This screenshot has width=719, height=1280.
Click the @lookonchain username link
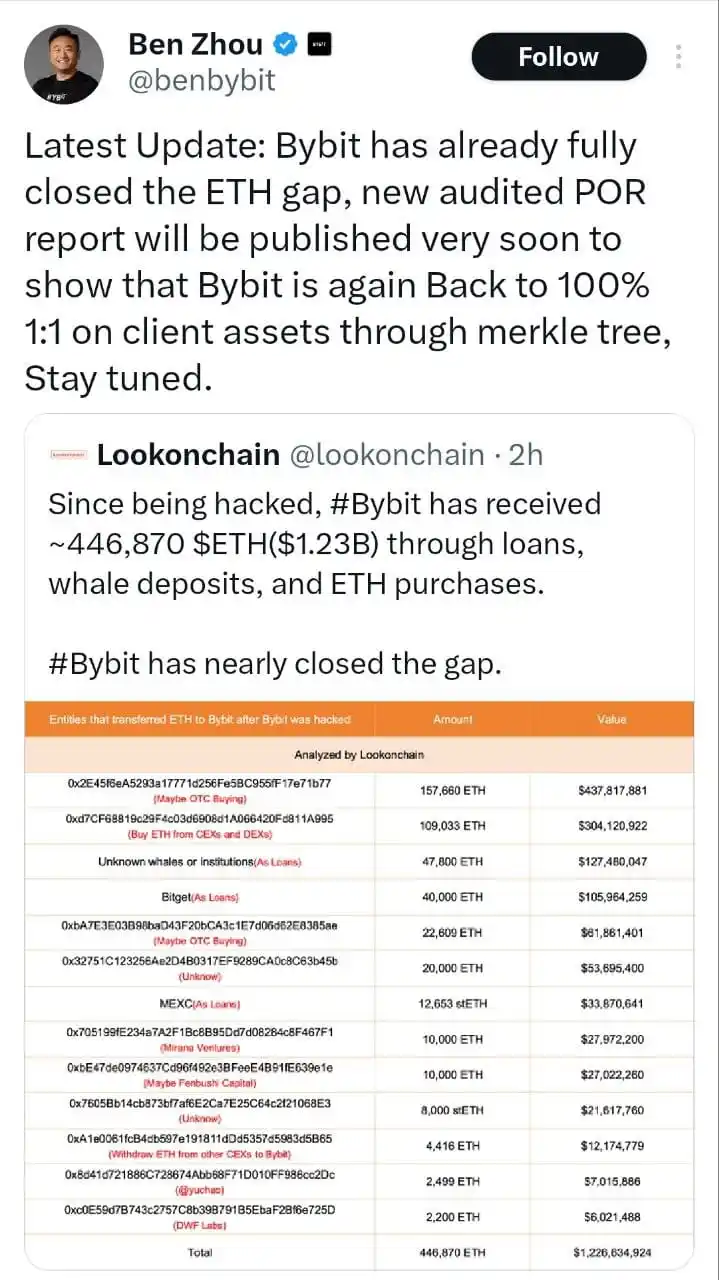385,455
